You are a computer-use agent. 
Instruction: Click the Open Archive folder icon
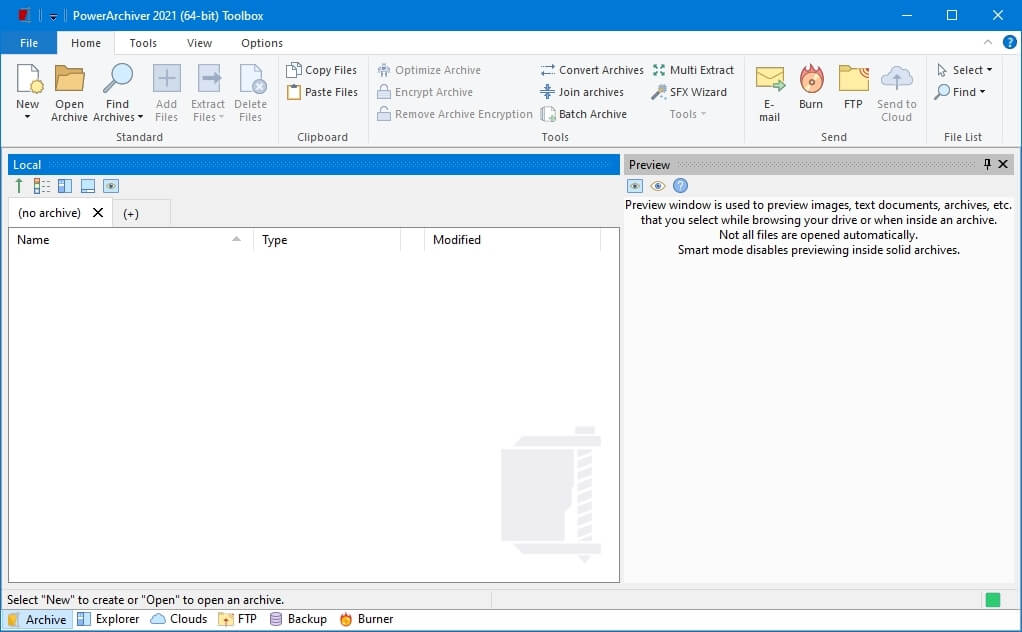[69, 80]
